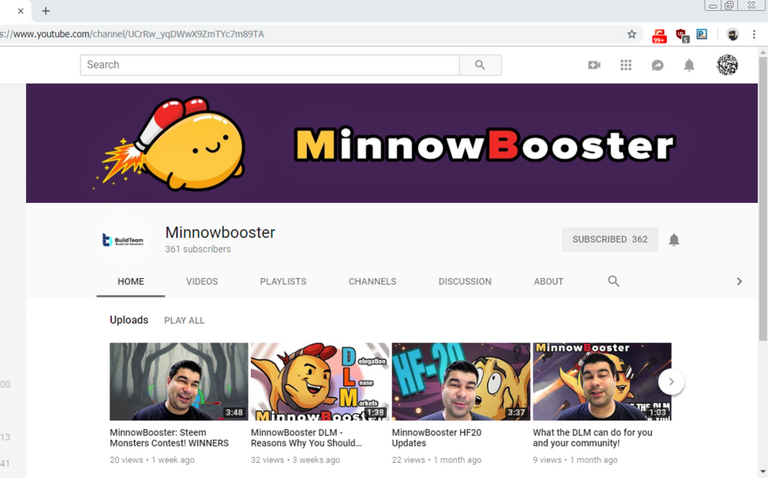Bookmark this page with the star icon

[x=632, y=34]
